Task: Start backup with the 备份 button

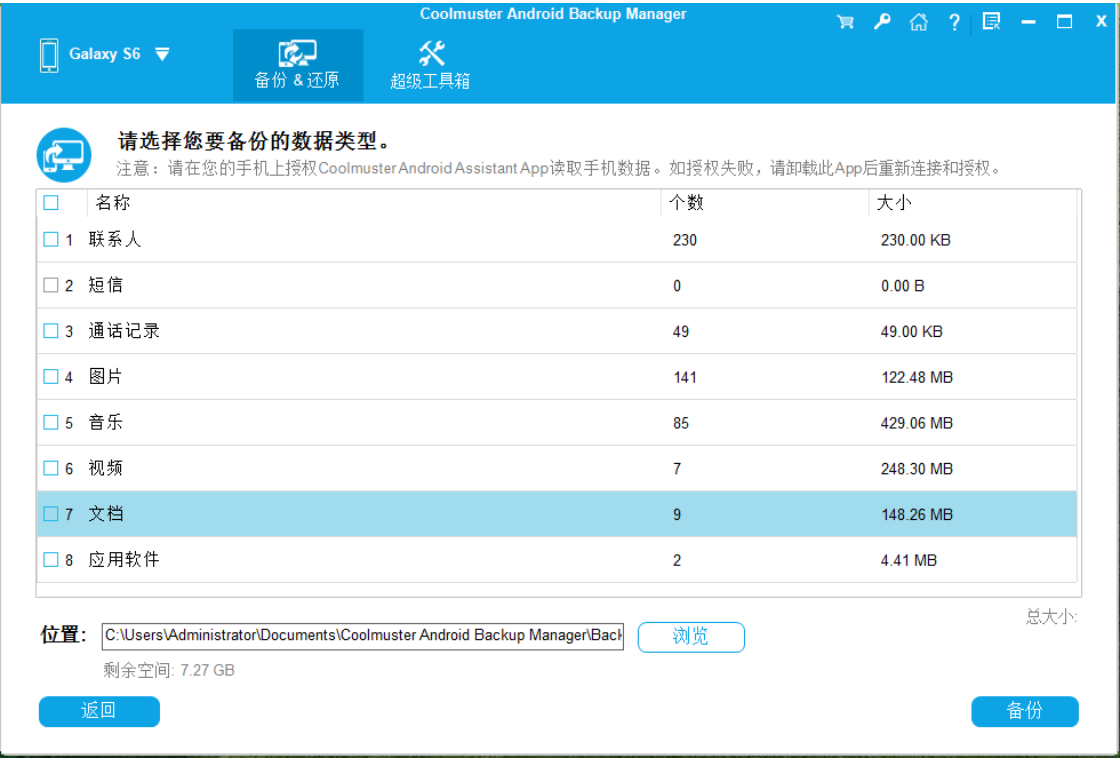Action: 1024,711
